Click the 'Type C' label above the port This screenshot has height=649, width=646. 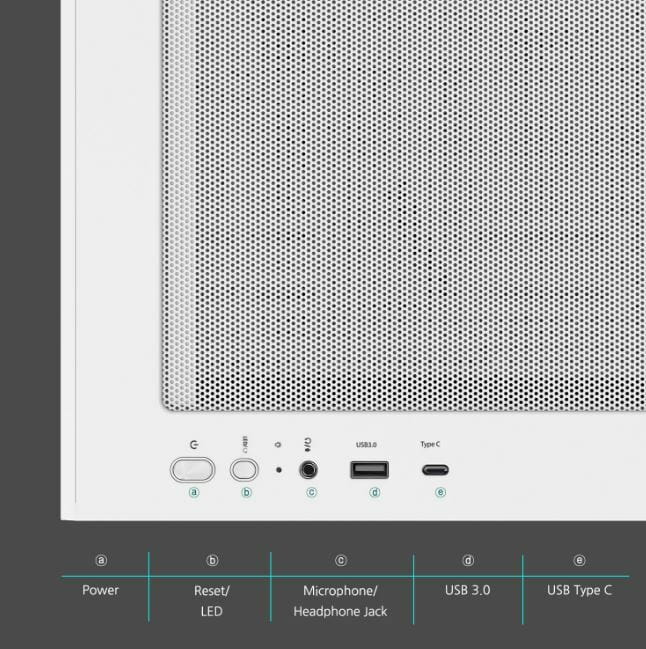point(431,444)
